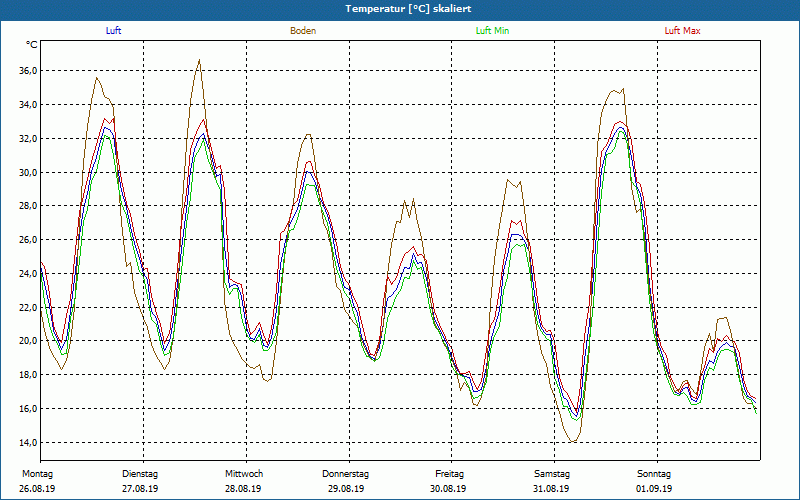Click the 'Freitag' day label
800x500 pixels.
tap(449, 474)
